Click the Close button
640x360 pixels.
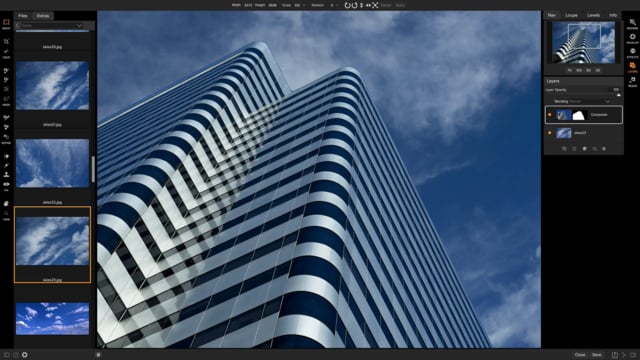[x=580, y=355]
